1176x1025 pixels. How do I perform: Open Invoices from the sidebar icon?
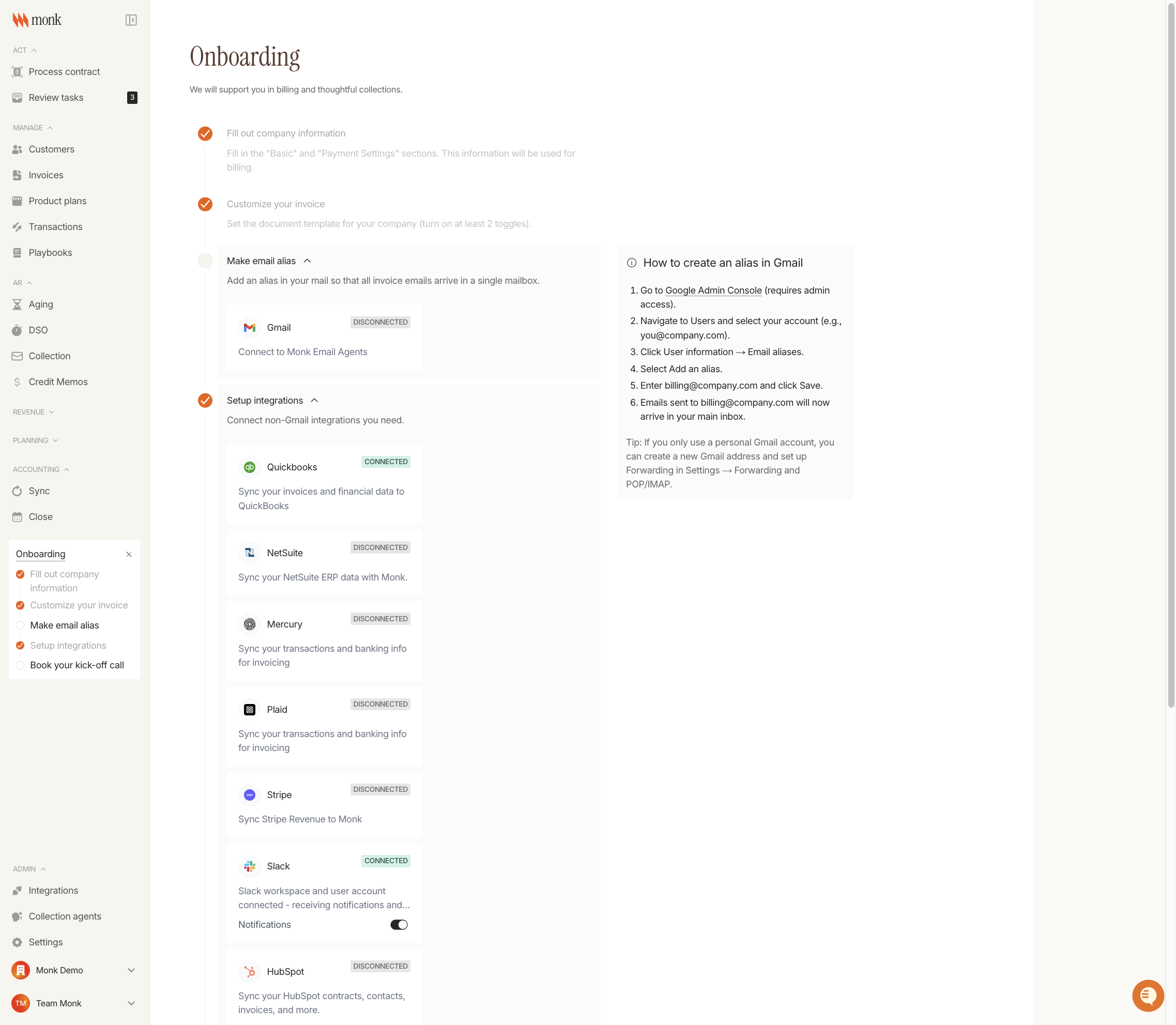17,175
